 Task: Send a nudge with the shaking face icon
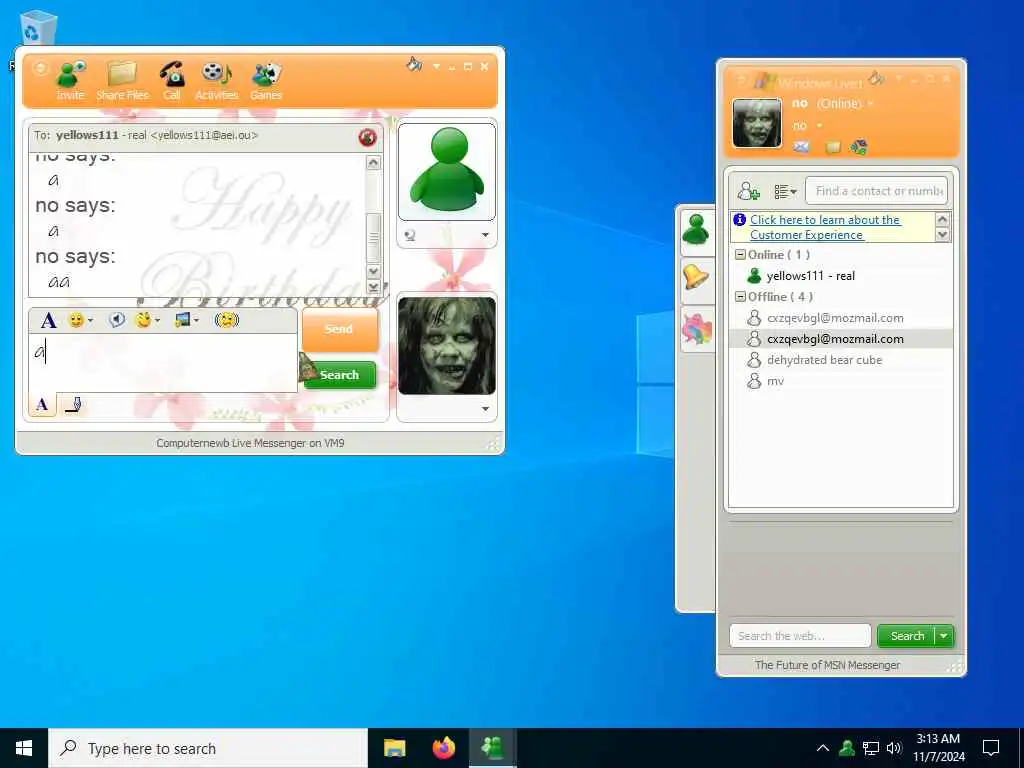pyautogui.click(x=227, y=320)
